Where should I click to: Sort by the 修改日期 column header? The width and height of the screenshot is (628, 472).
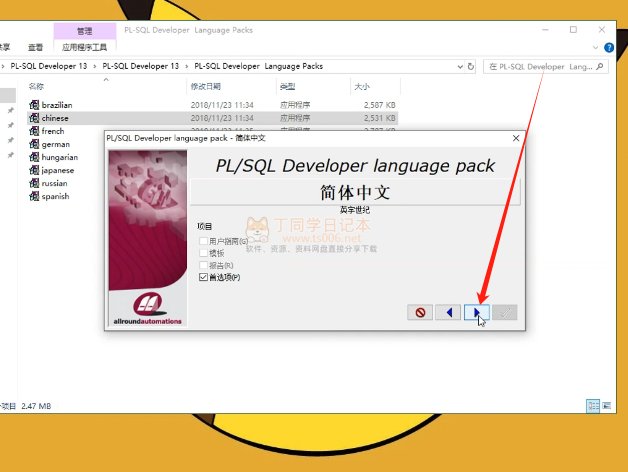click(206, 86)
